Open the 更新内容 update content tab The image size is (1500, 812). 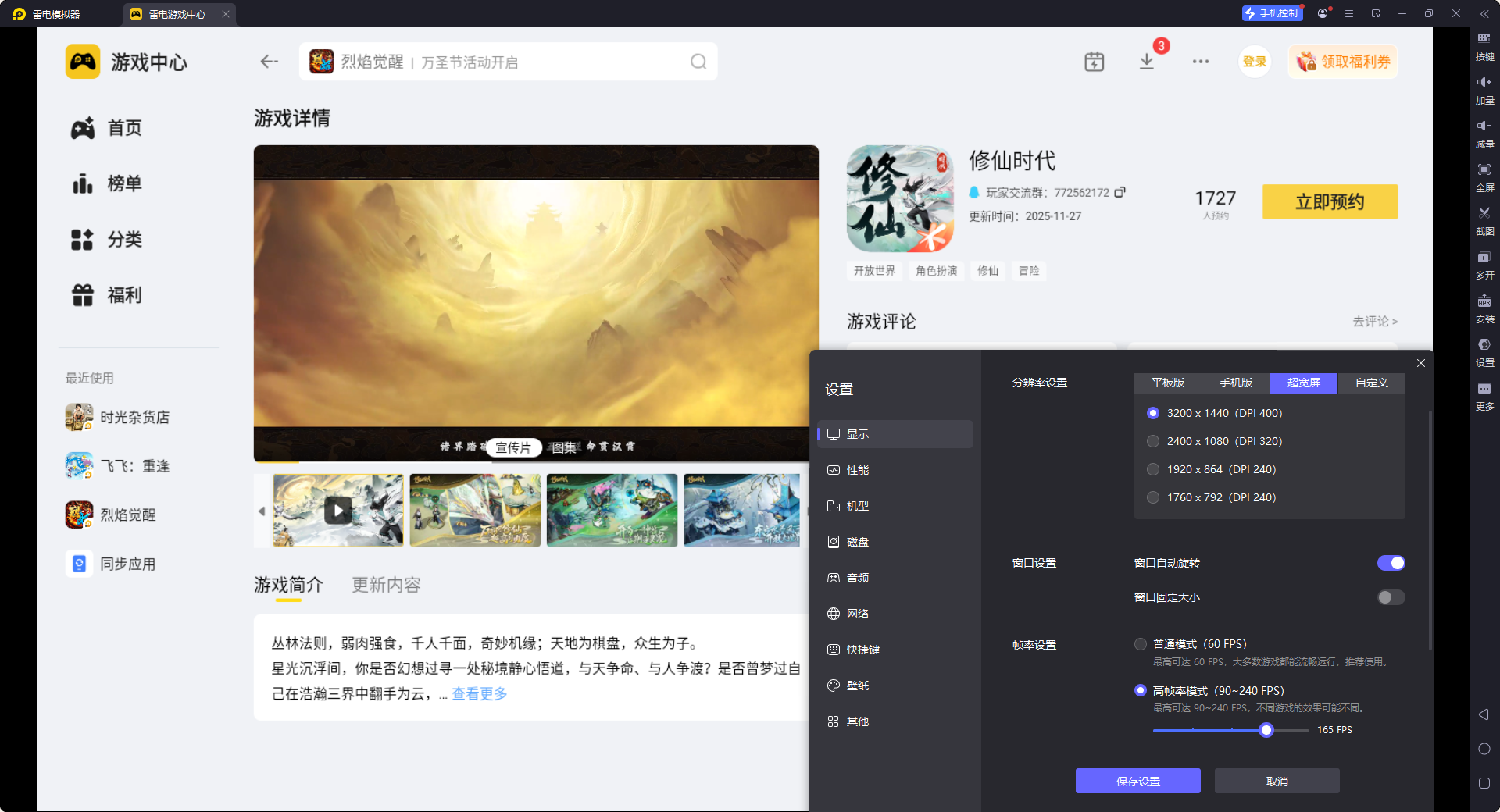pyautogui.click(x=385, y=585)
